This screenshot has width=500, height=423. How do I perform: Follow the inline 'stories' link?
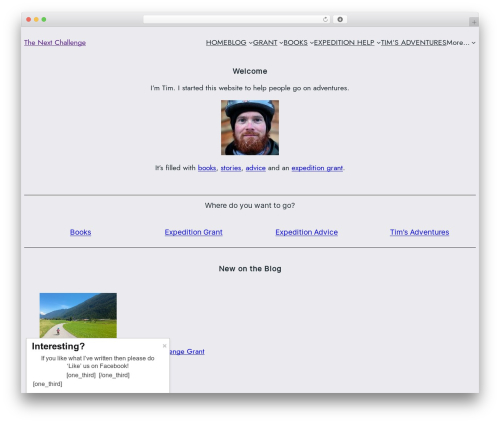[x=231, y=168]
